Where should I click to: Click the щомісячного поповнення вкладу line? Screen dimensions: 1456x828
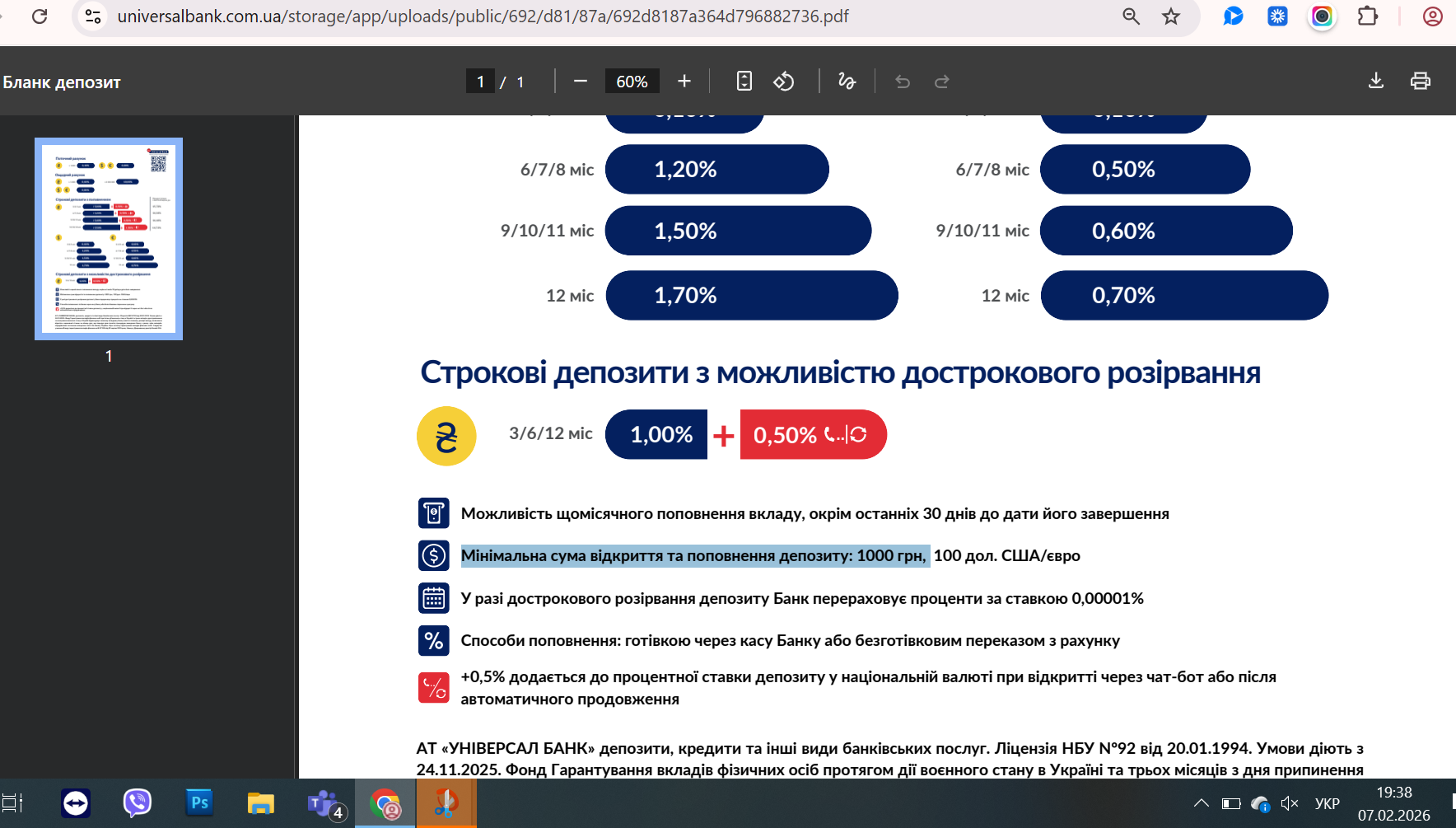815,514
